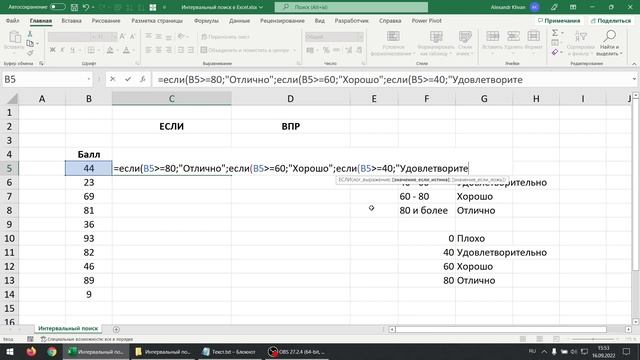The image size is (640, 360).
Task: Click the Cut scissors icon
Action: (30, 34)
